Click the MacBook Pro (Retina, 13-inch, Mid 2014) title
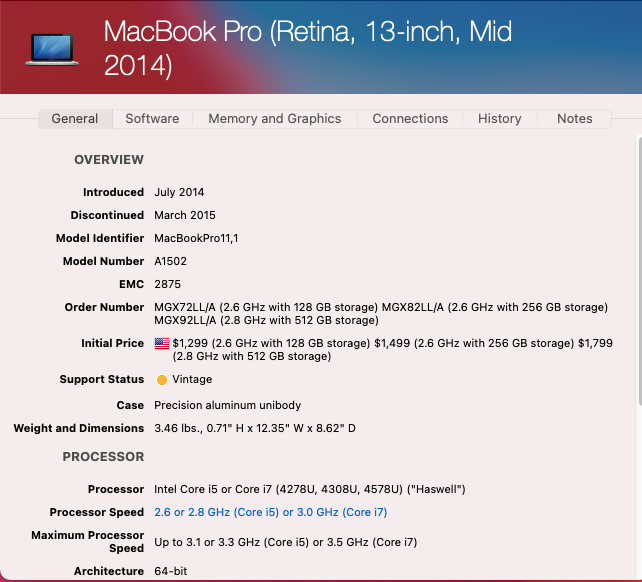The height and width of the screenshot is (582, 642). click(307, 48)
